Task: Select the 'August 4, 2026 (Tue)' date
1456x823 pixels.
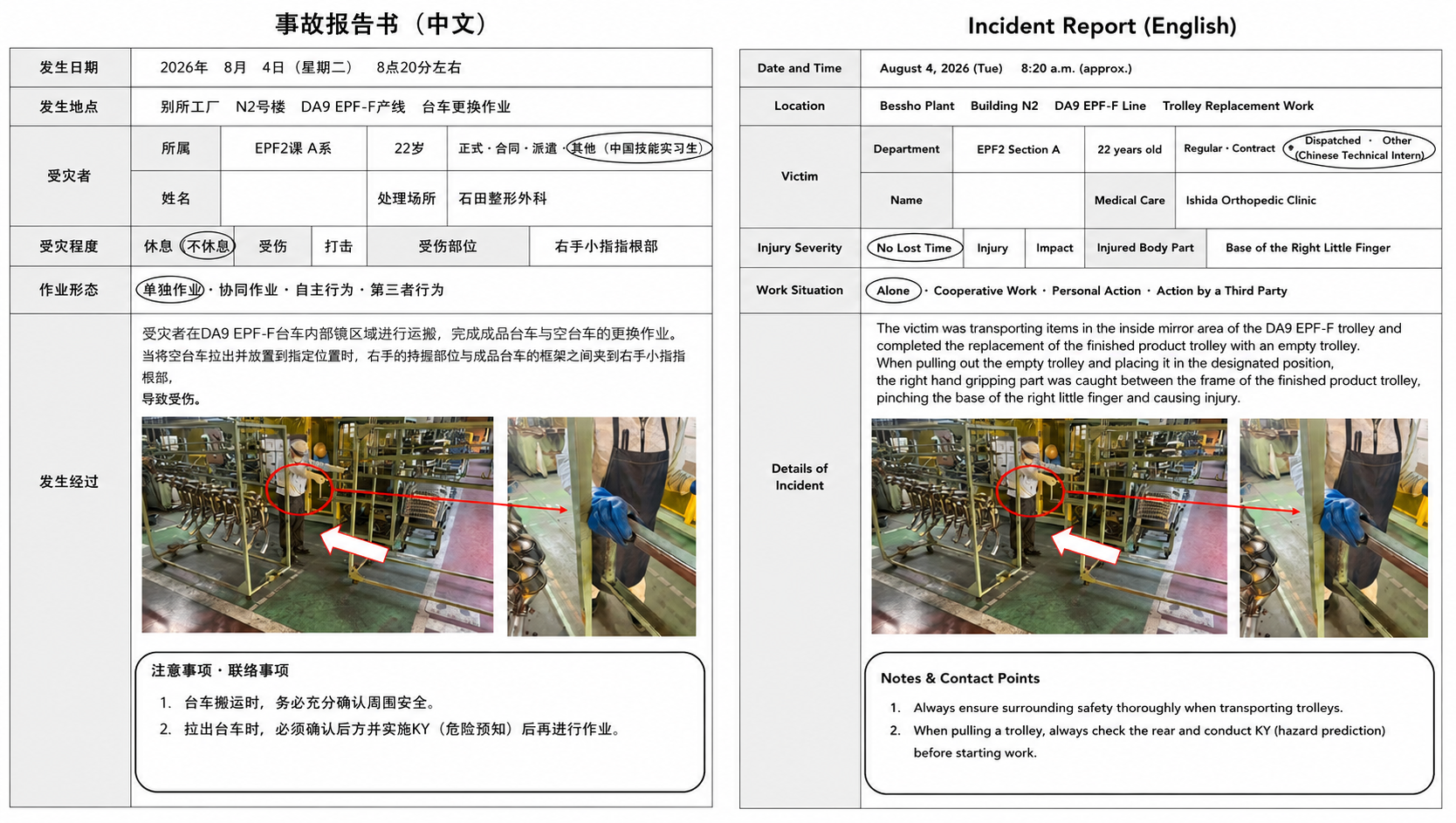Action: pyautogui.click(x=941, y=68)
